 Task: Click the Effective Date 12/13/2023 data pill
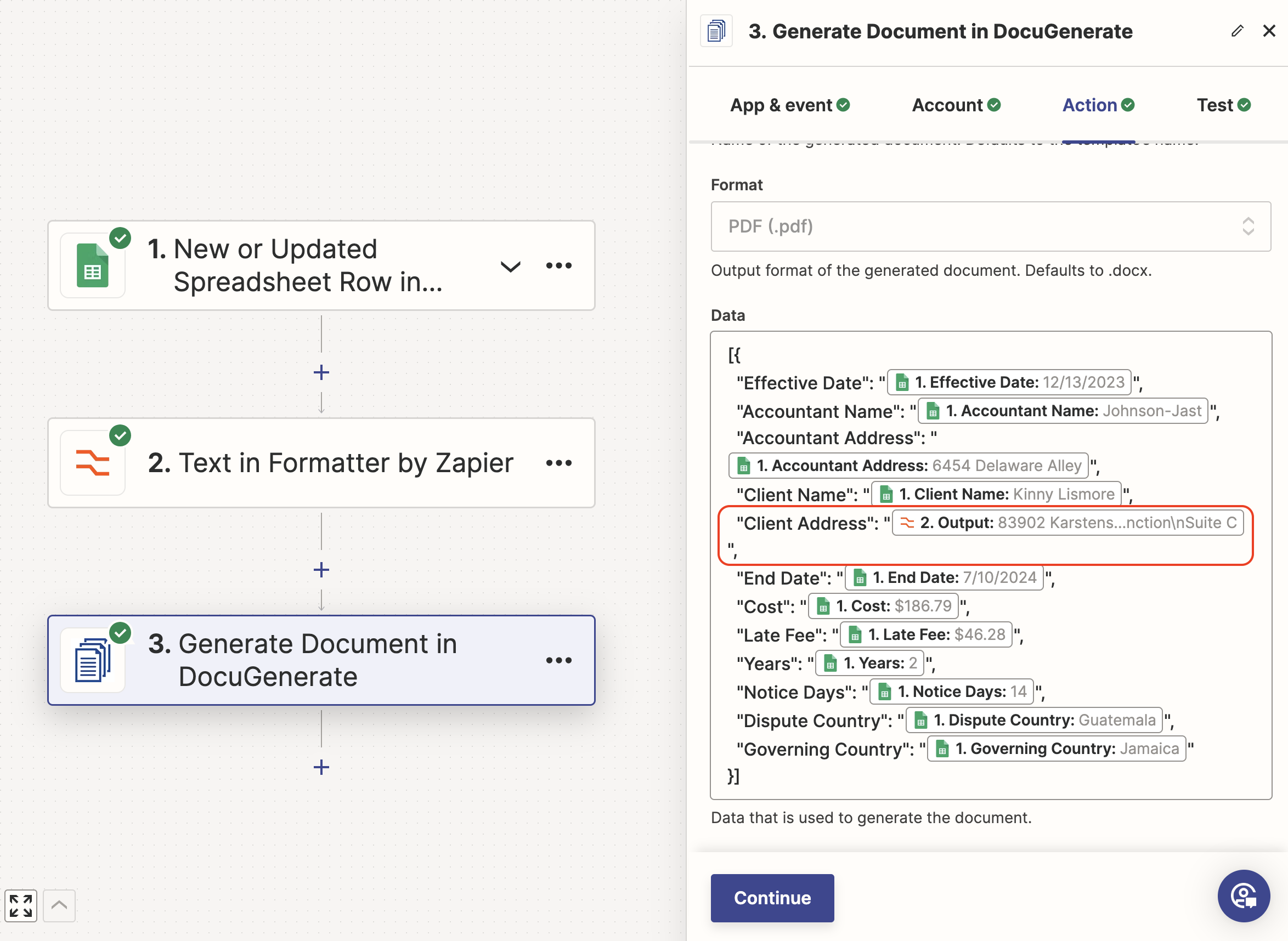click(1009, 382)
